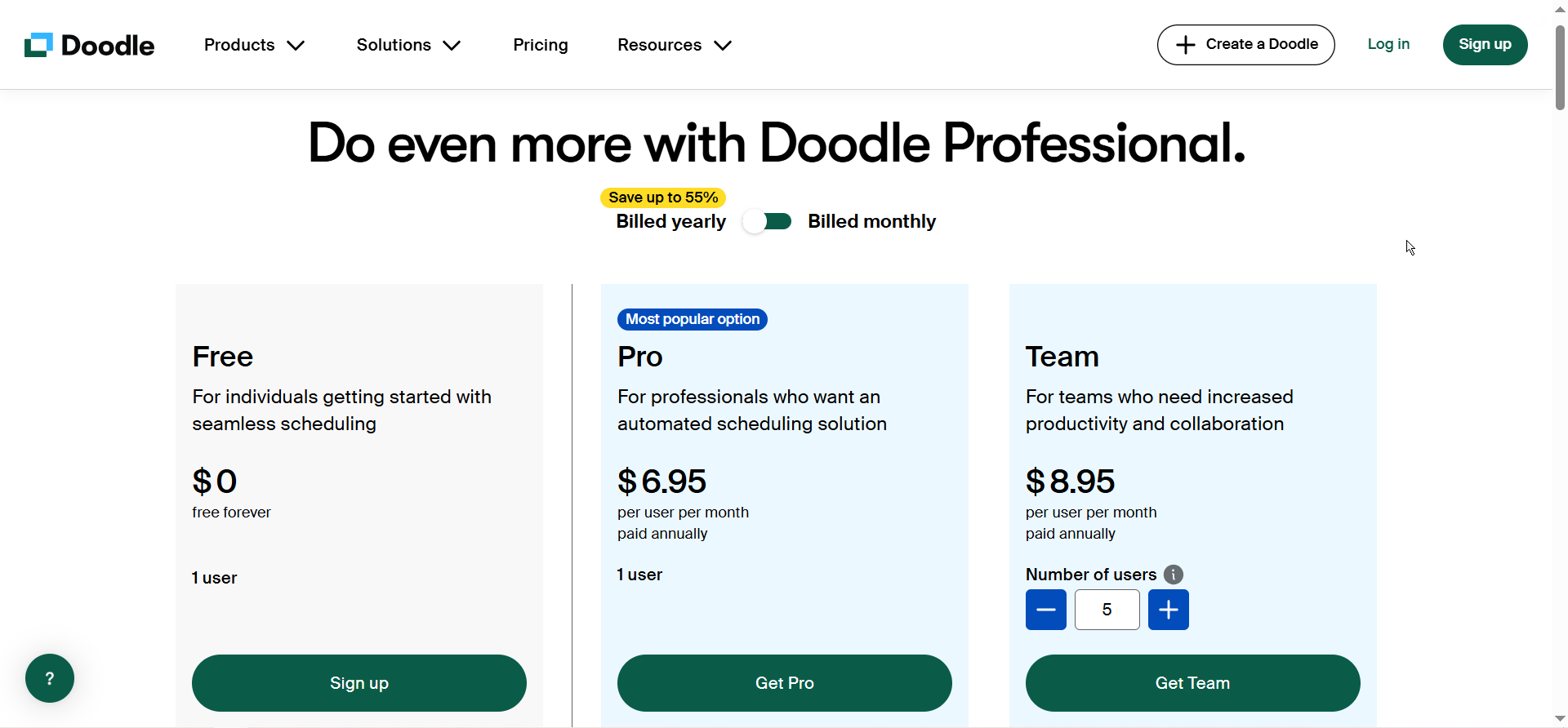Open the help question mark bubble
The width and height of the screenshot is (1568, 728).
(x=50, y=678)
